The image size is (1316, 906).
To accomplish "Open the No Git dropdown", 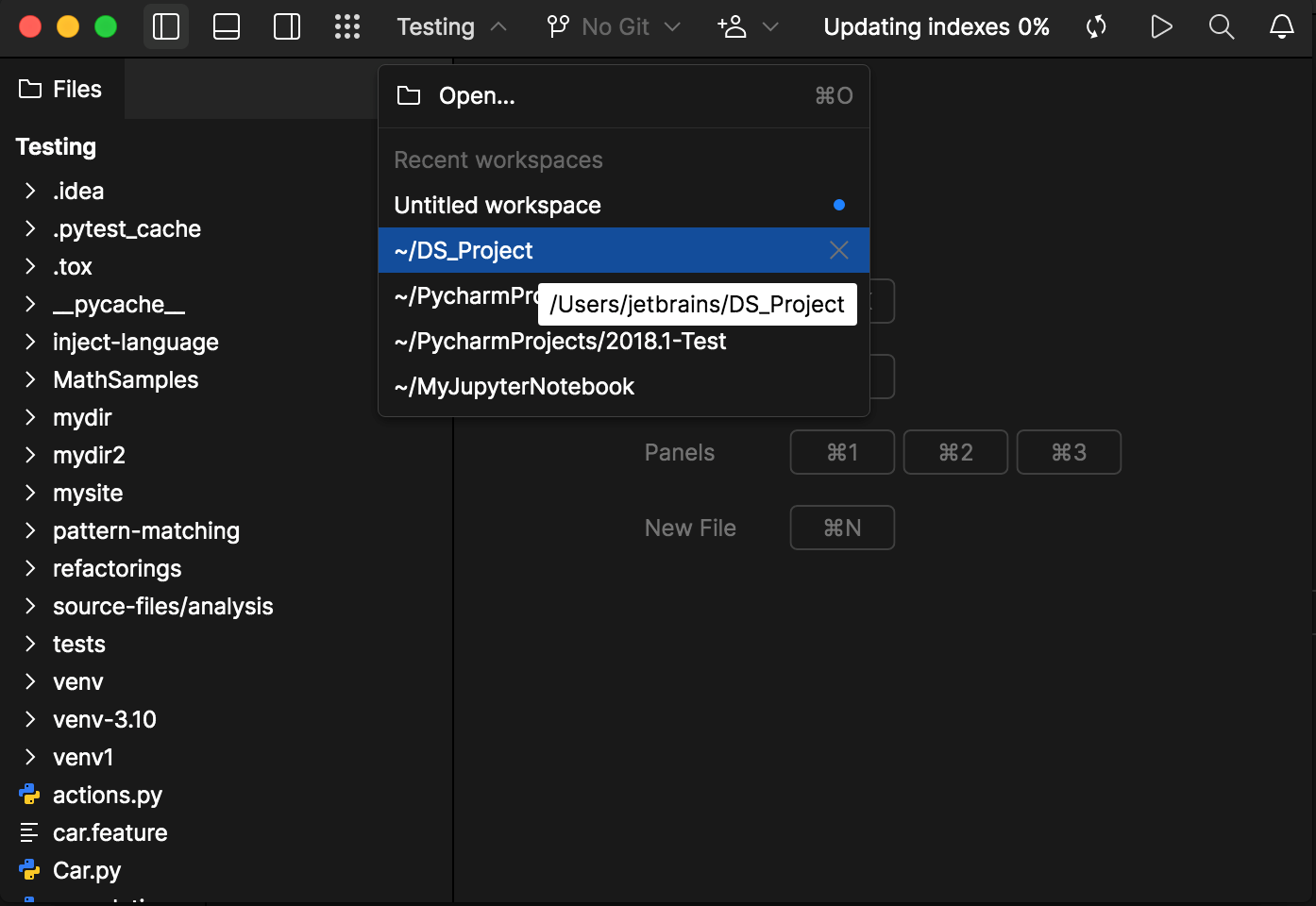I will click(612, 26).
